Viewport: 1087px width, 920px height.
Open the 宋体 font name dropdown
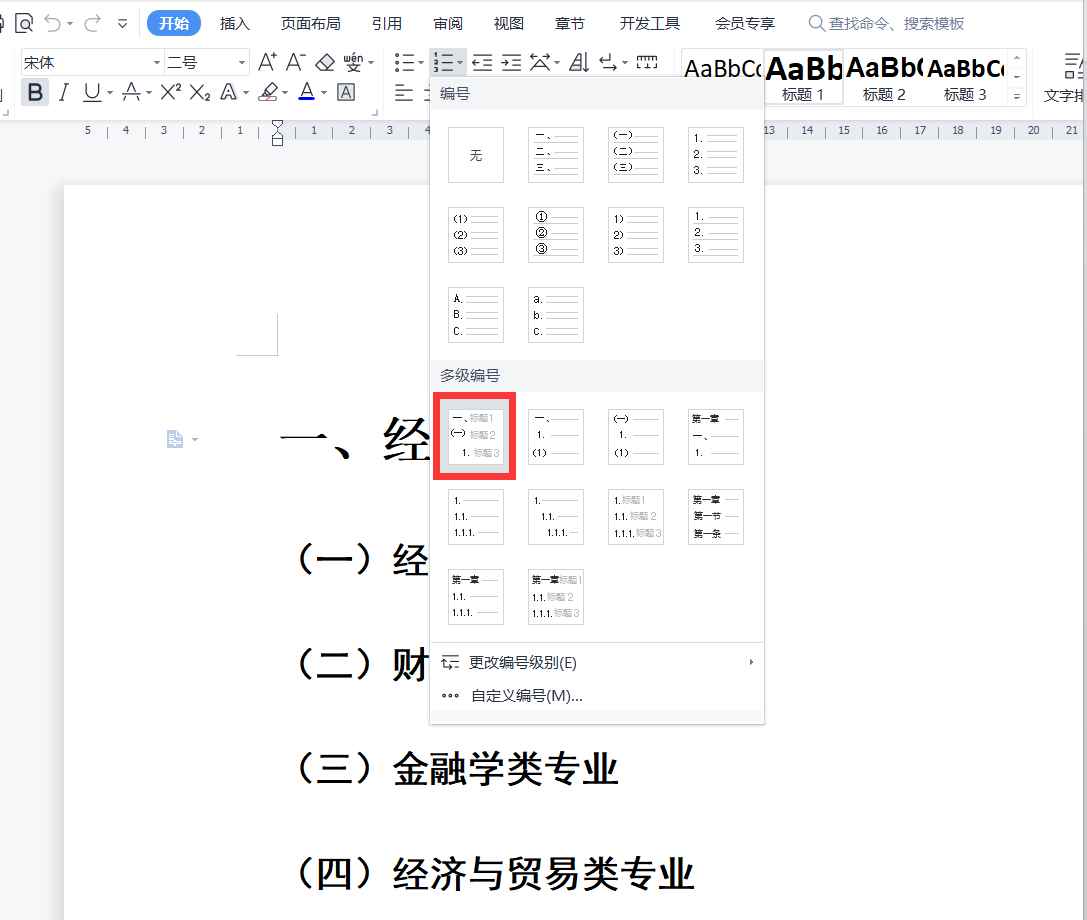click(157, 62)
